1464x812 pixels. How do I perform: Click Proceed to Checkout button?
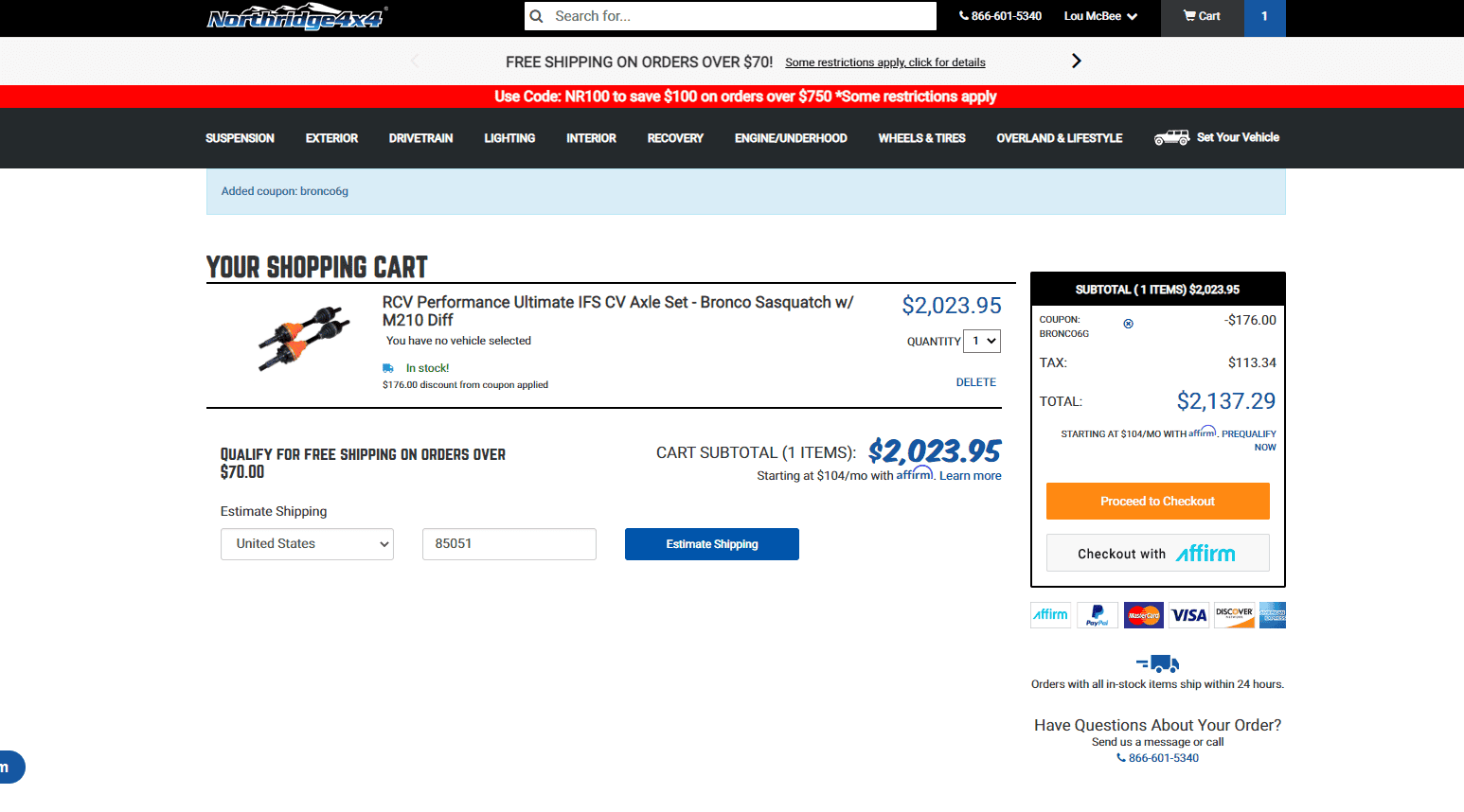[x=1157, y=502]
